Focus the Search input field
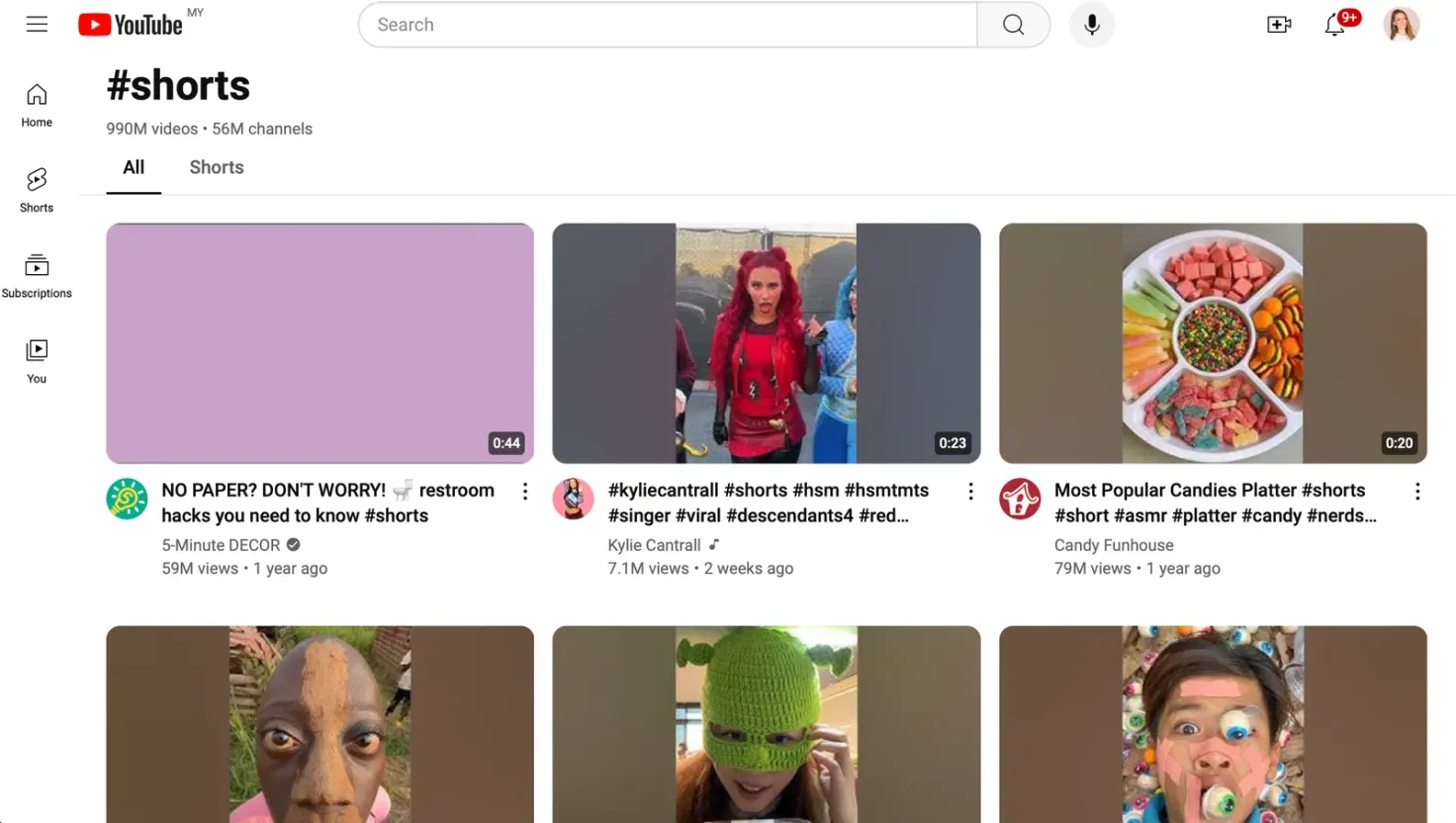 (x=668, y=25)
